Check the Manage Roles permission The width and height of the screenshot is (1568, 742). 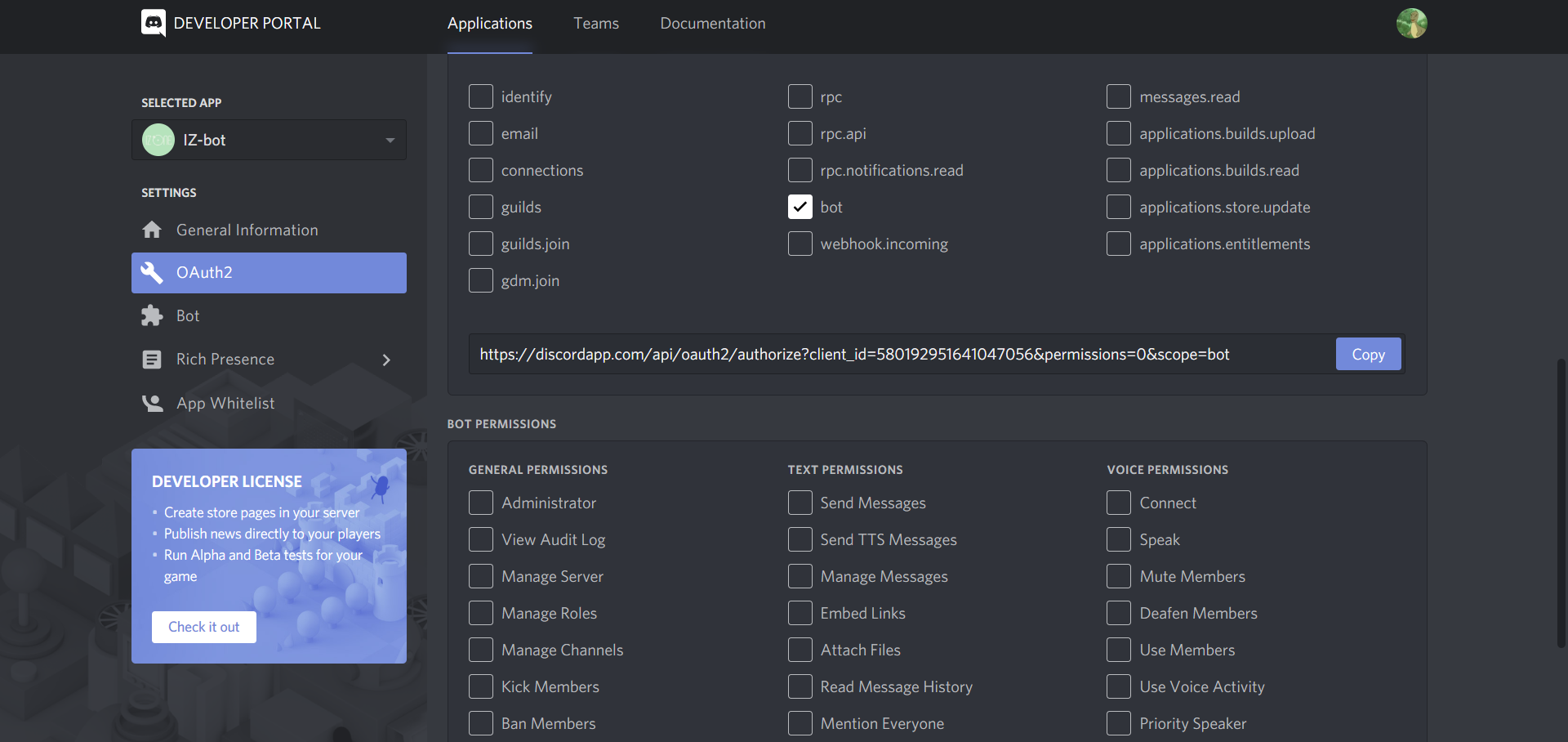click(x=481, y=613)
